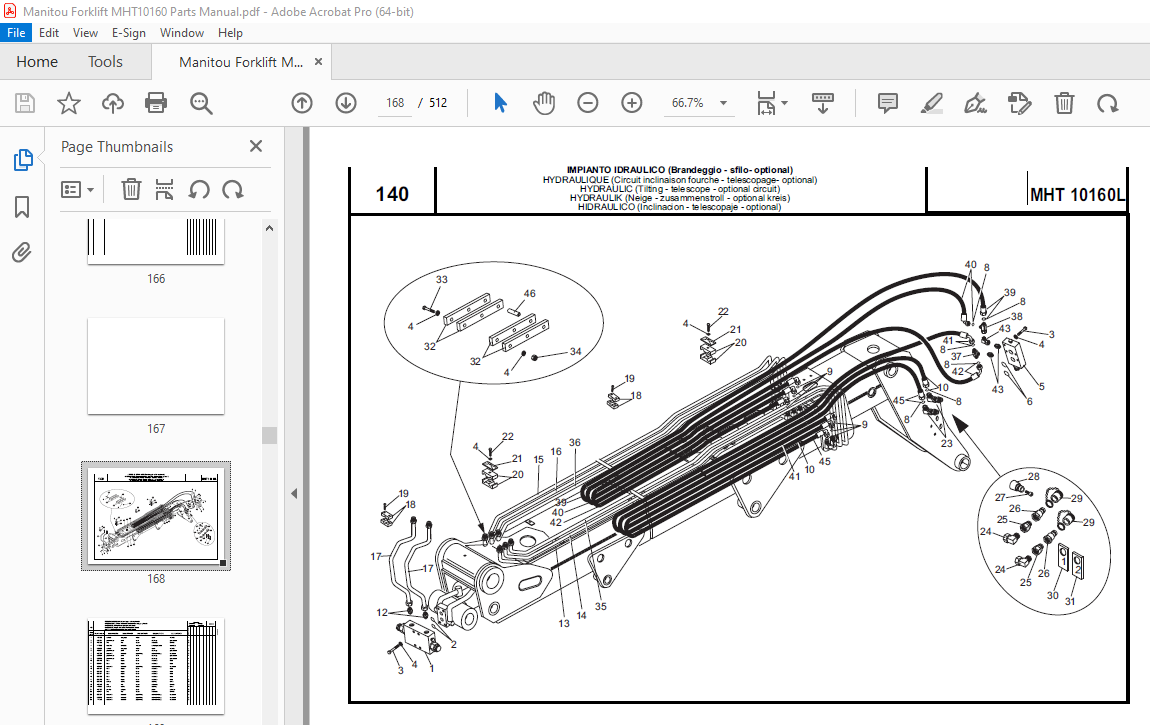Open the Window menu

pos(182,33)
